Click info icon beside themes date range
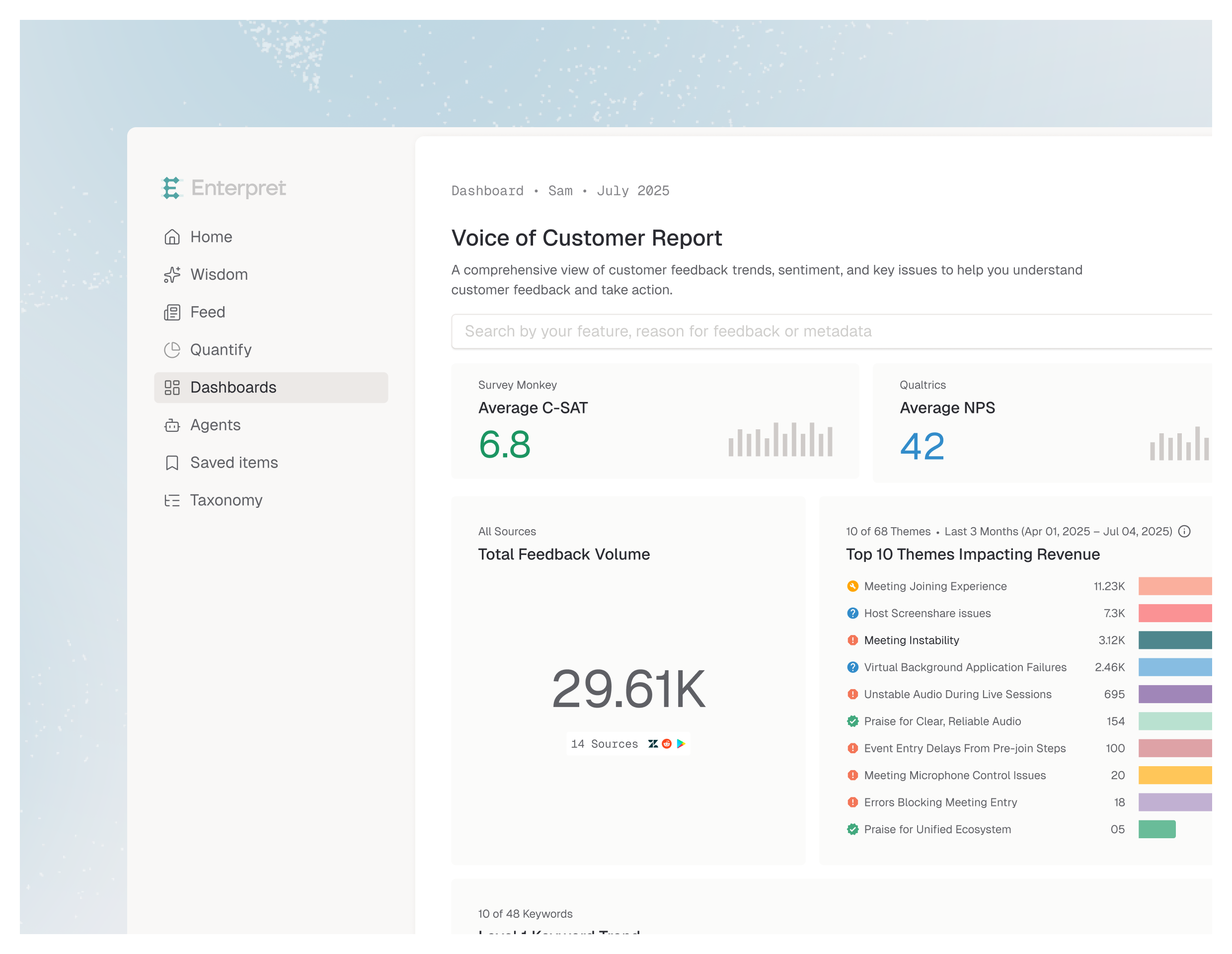 tap(1184, 532)
